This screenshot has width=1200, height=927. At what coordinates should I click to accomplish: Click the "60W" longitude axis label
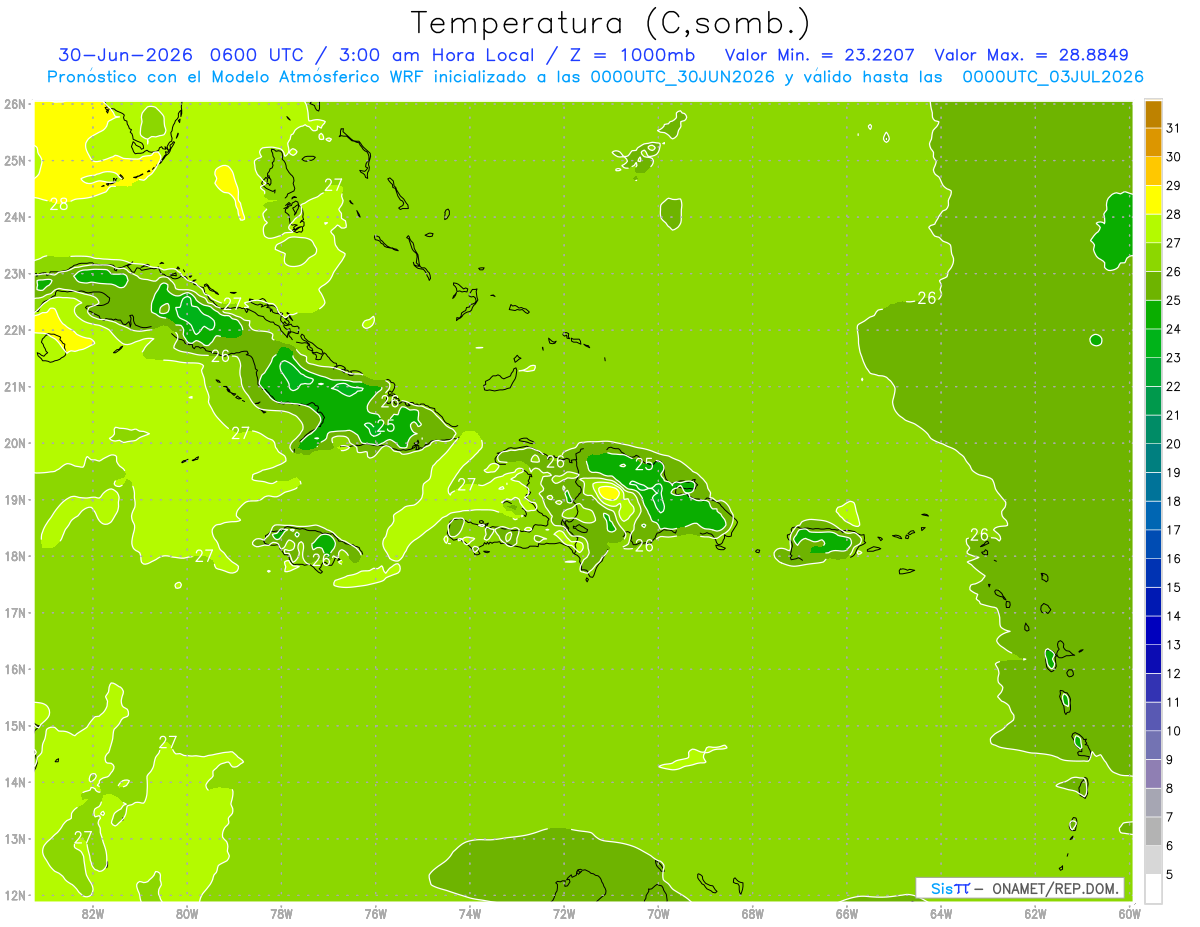(x=1129, y=913)
